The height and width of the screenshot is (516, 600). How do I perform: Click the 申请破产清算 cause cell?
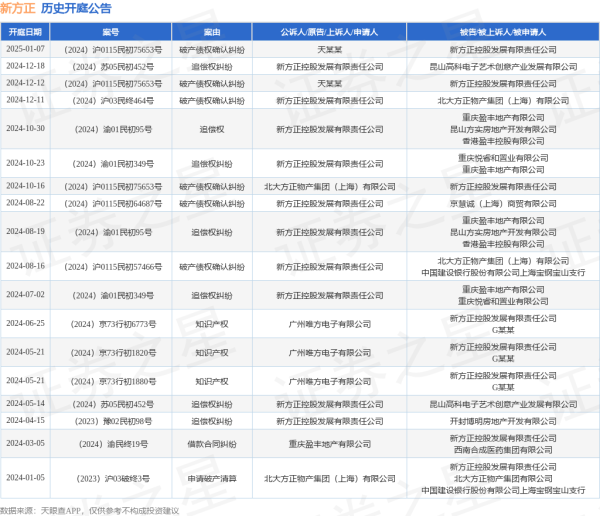click(212, 478)
